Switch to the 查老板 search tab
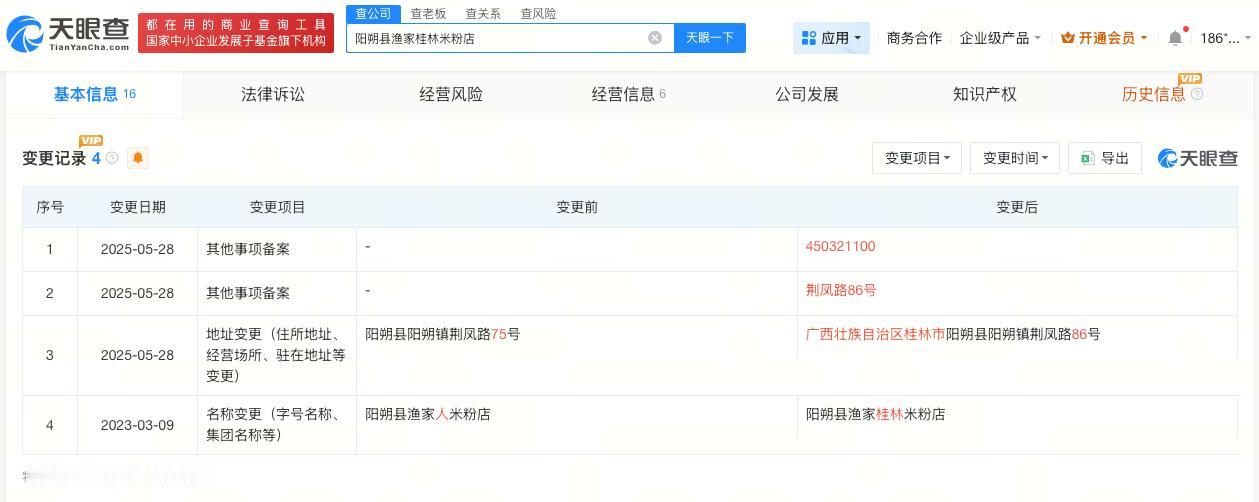 click(x=428, y=13)
